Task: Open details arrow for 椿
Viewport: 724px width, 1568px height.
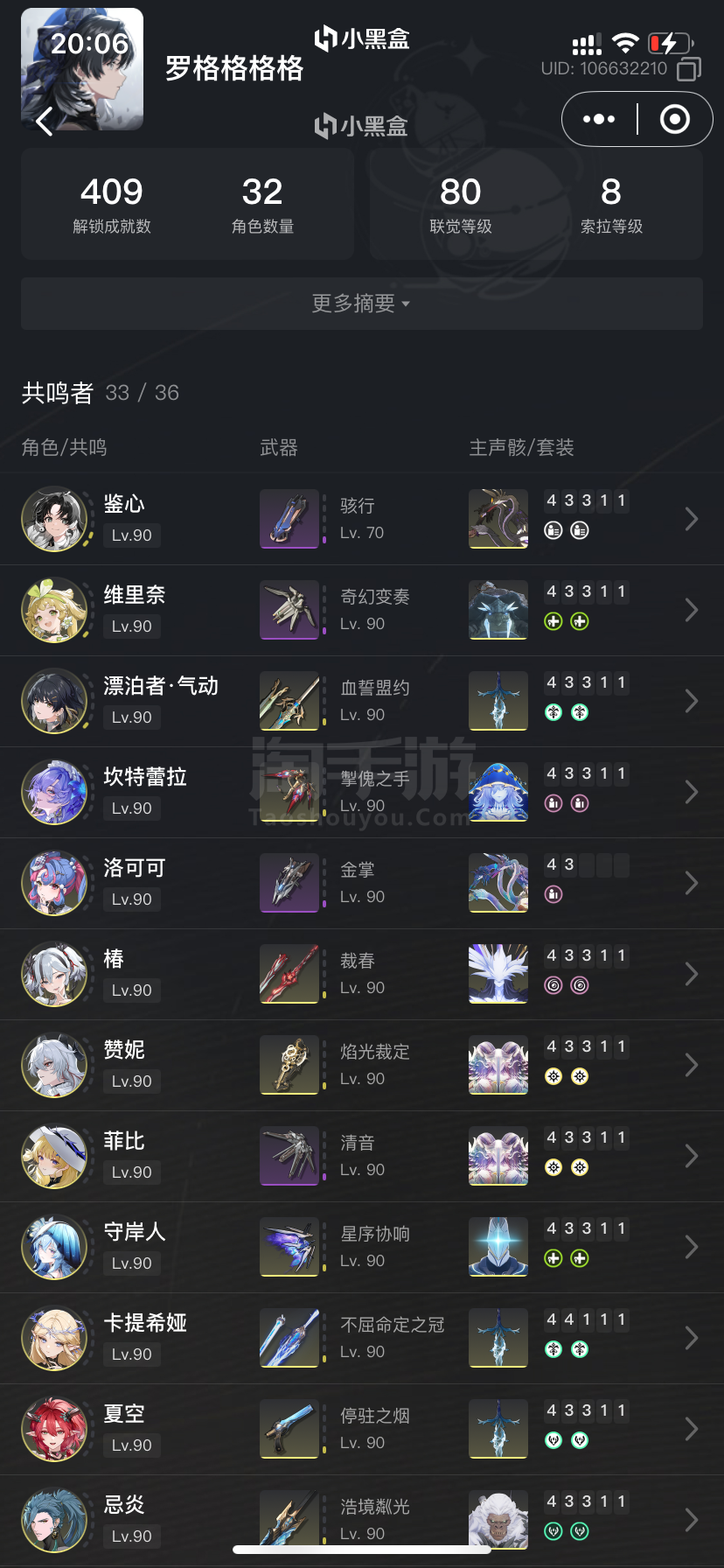Action: [x=692, y=974]
